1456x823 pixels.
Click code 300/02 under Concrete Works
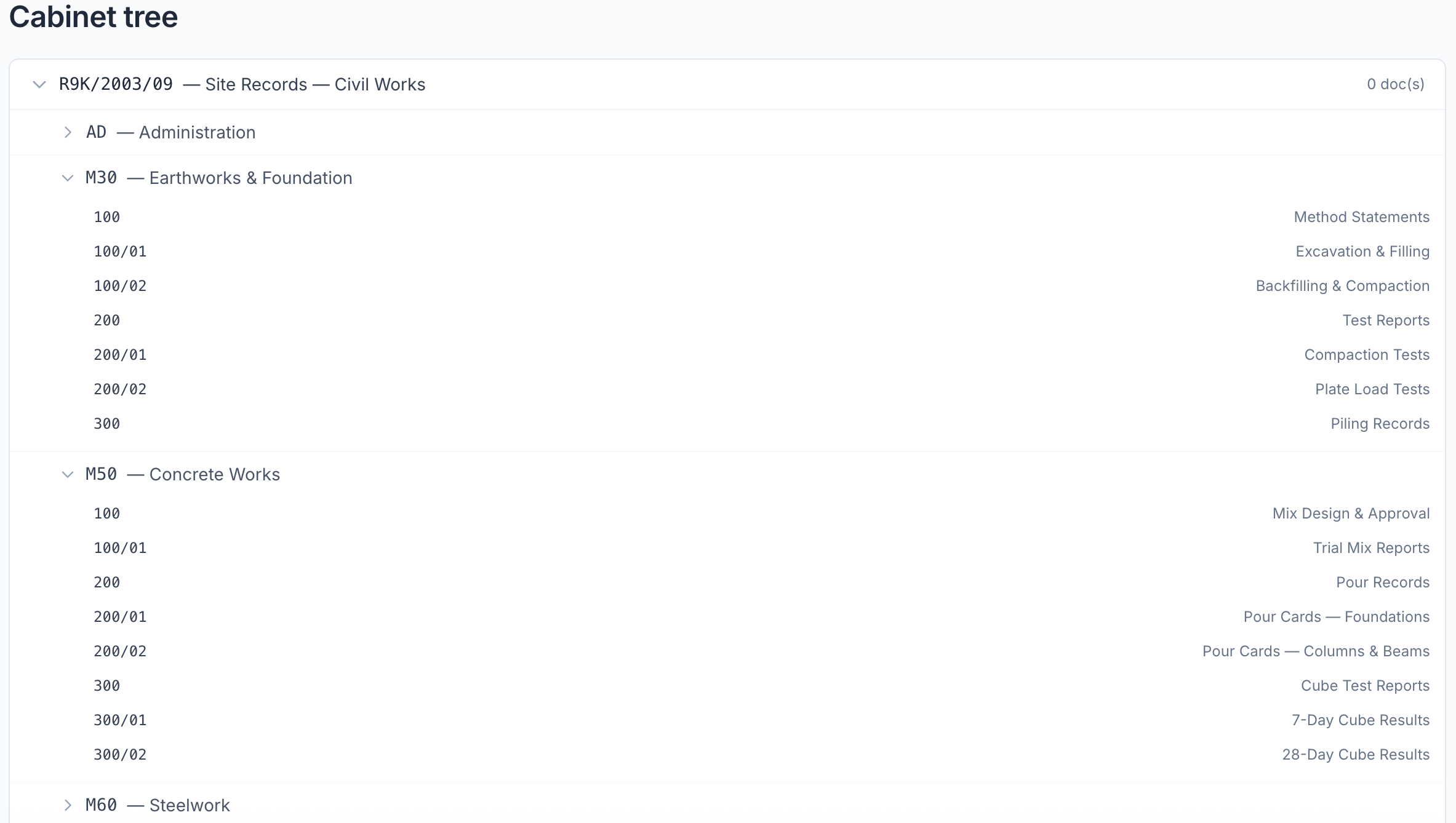[120, 755]
